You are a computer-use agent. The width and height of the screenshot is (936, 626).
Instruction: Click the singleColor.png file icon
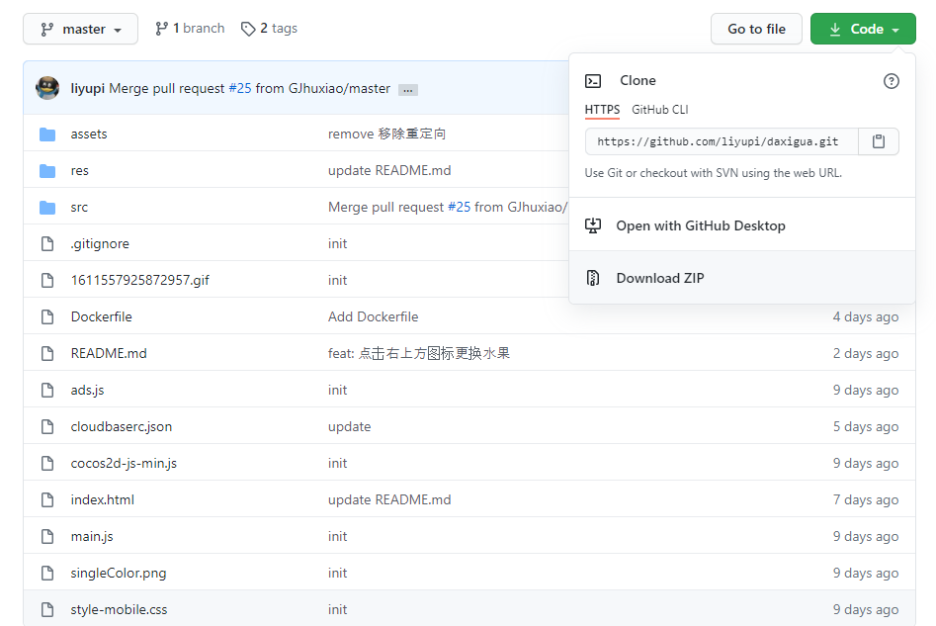click(x=47, y=573)
